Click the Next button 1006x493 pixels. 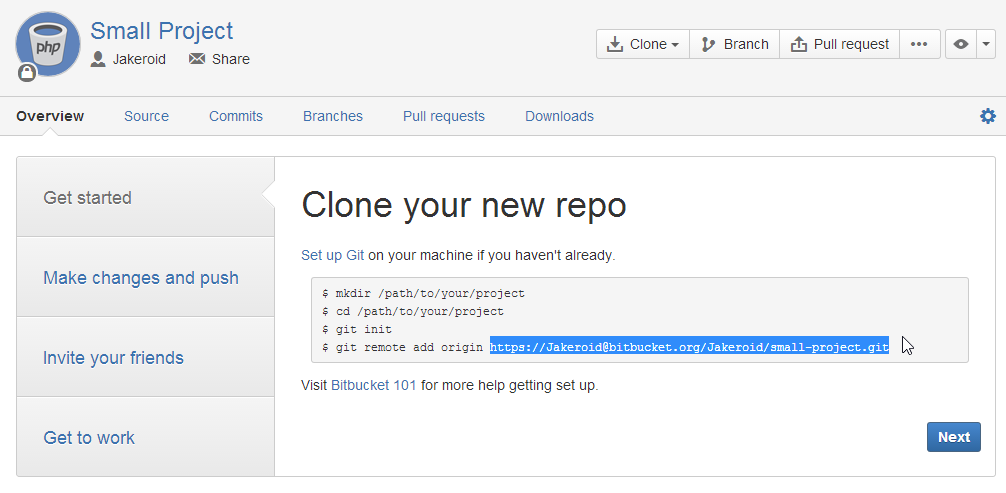[x=953, y=437]
